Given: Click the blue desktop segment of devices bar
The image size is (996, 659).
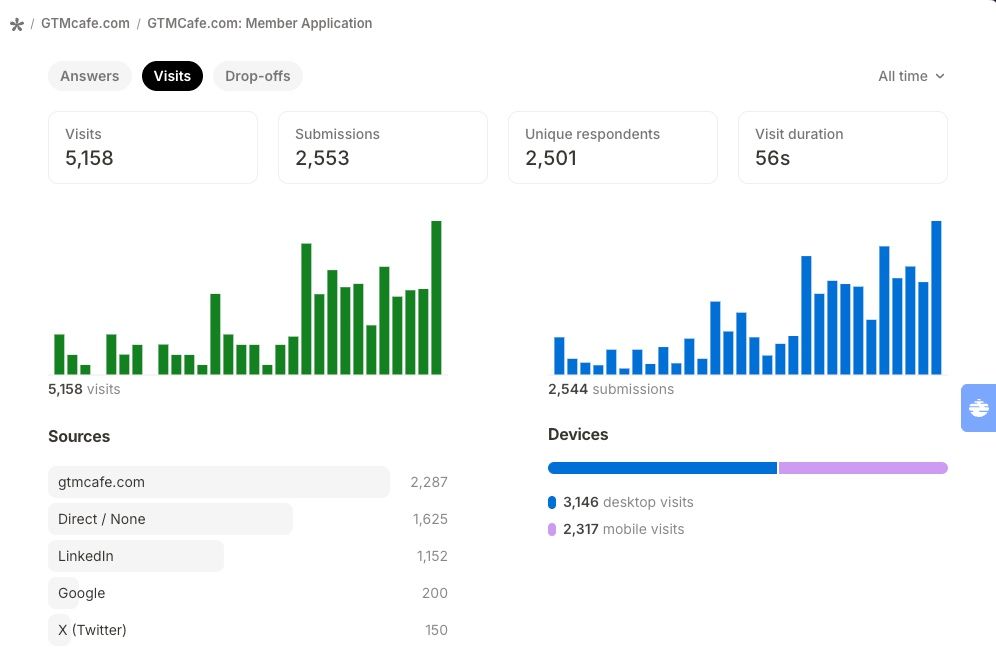Looking at the screenshot, I should click(x=663, y=468).
